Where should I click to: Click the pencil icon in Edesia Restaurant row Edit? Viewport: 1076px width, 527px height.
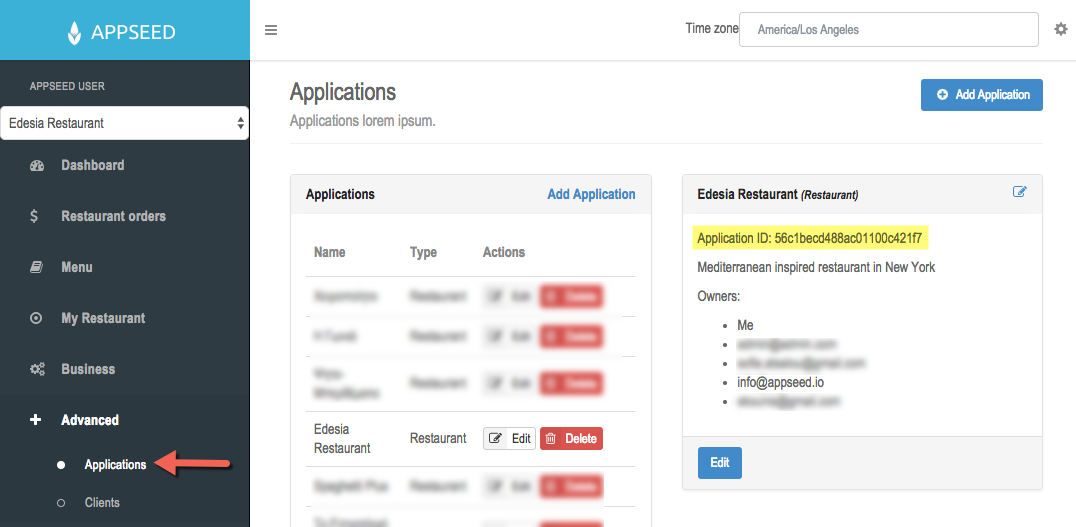point(495,438)
